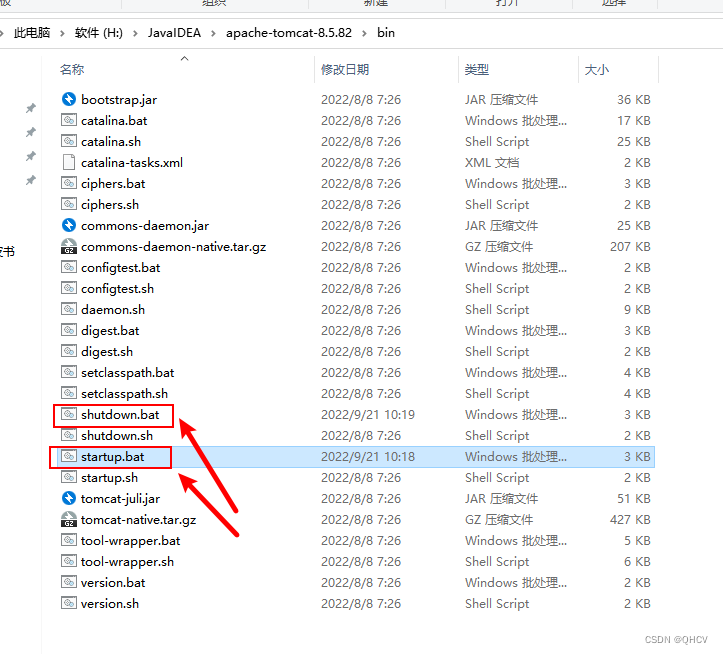Screen dimensions: 723x654
Task: Select file name configtest.bat
Action: [121, 268]
